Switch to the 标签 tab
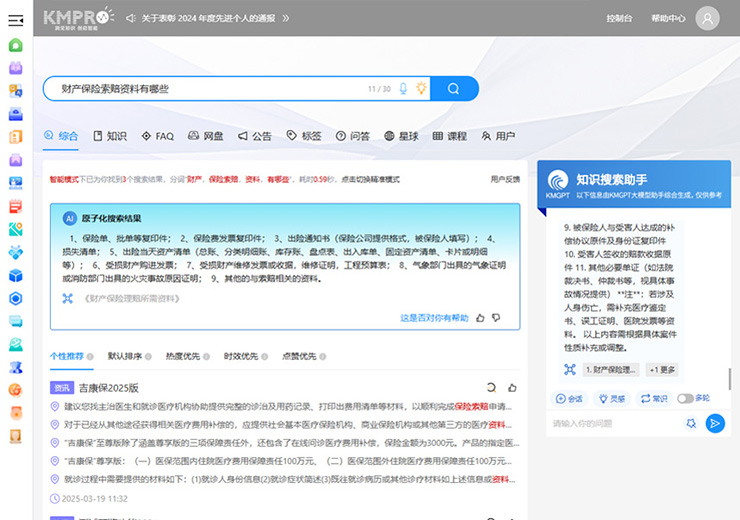The height and width of the screenshot is (520, 740). (304, 136)
